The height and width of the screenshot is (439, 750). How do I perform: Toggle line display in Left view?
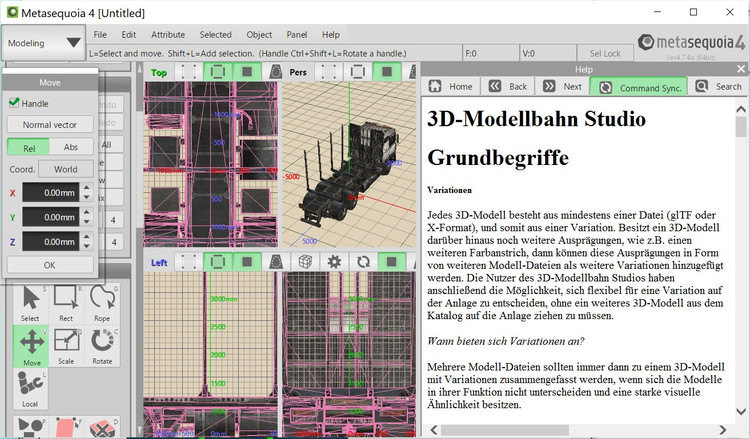pyautogui.click(x=218, y=262)
